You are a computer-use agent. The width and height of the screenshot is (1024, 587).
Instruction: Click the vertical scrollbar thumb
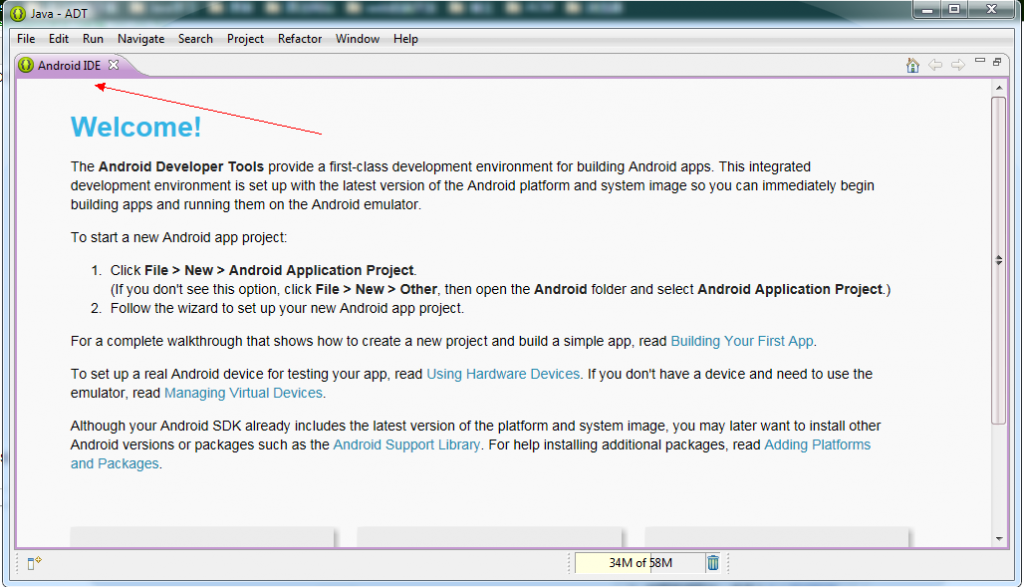point(999,260)
